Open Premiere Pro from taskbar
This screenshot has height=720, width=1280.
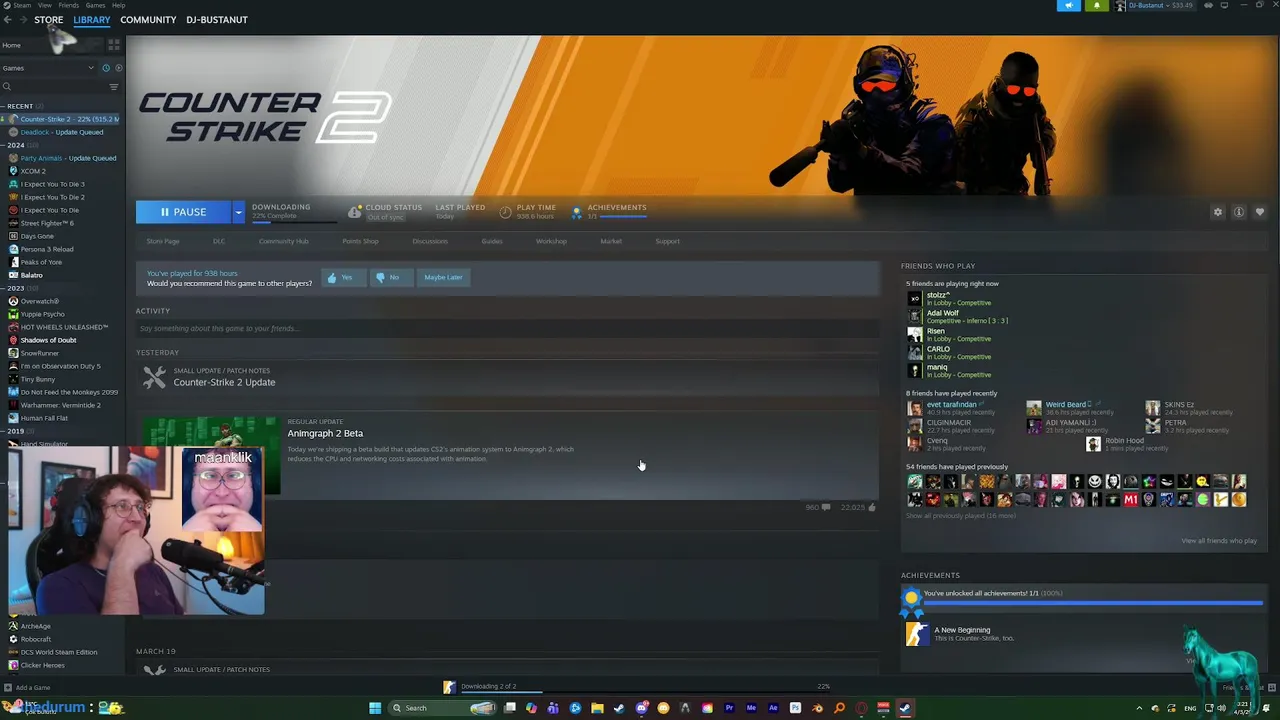pos(729,708)
